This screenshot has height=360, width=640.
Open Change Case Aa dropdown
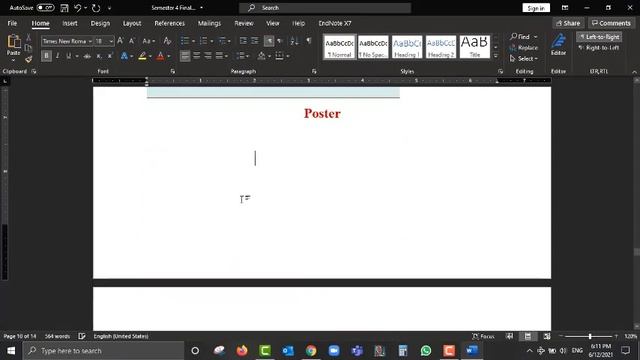pos(149,41)
